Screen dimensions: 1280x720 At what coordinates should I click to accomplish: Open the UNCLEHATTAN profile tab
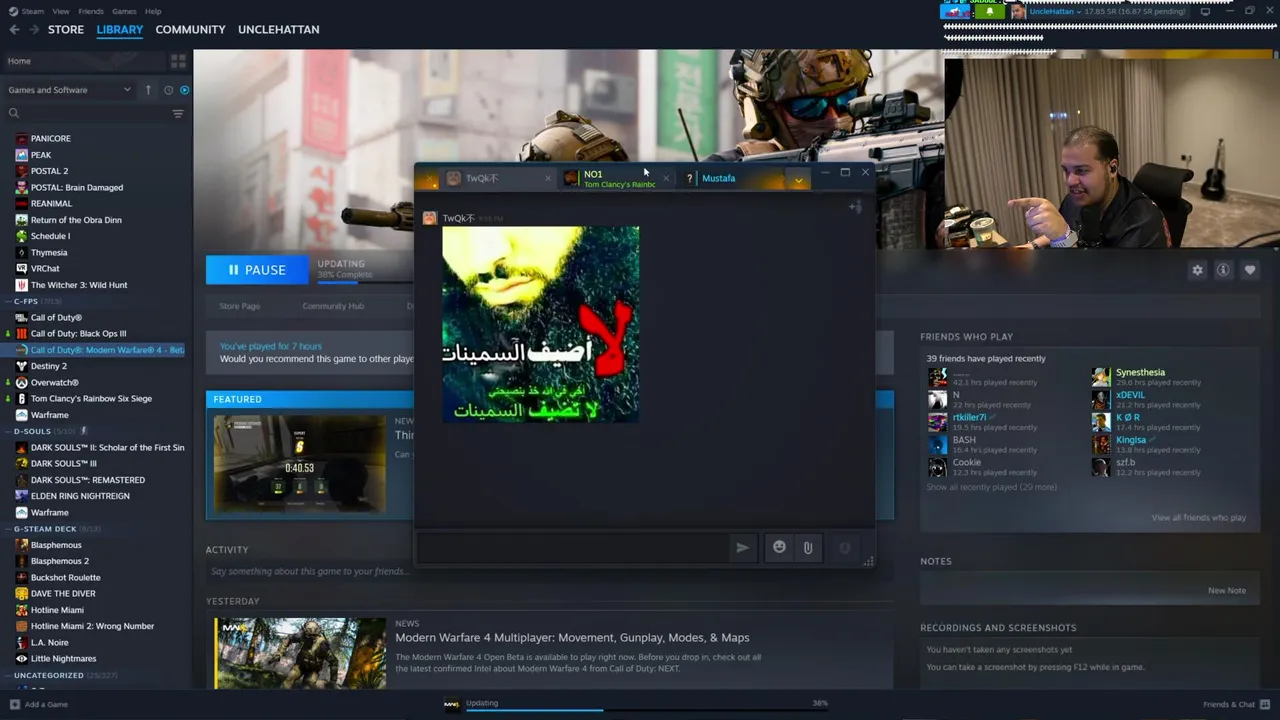coord(279,30)
